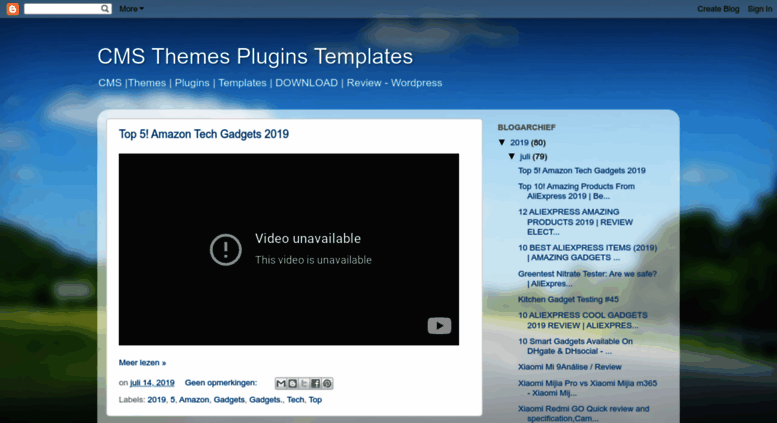Open the CMS Themes Plugins Templates blog title
Screen dimensions: 777x423
(x=255, y=56)
